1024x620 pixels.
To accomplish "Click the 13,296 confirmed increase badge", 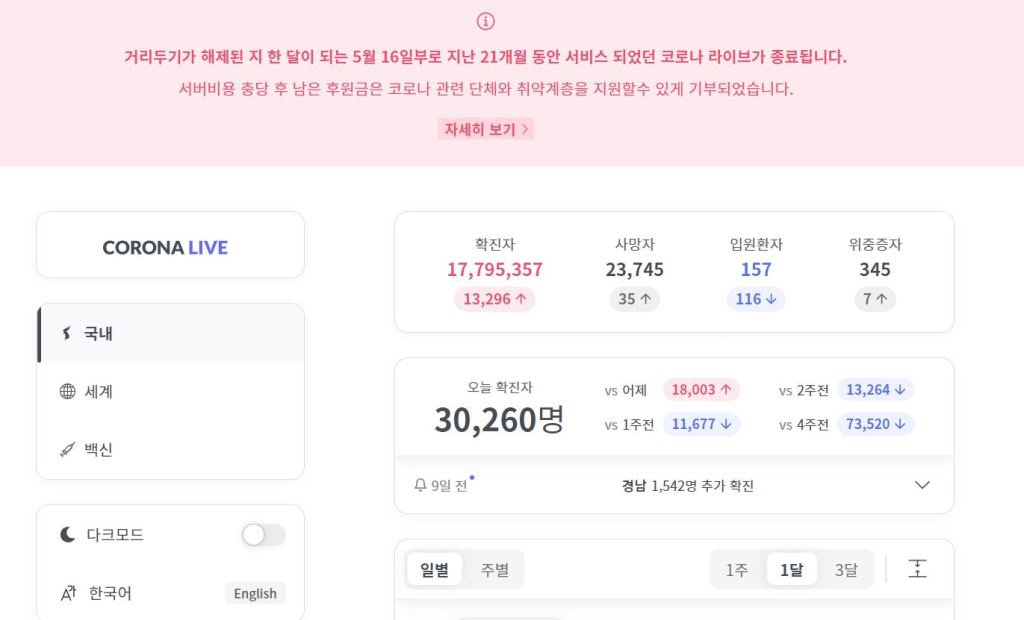I will (494, 299).
